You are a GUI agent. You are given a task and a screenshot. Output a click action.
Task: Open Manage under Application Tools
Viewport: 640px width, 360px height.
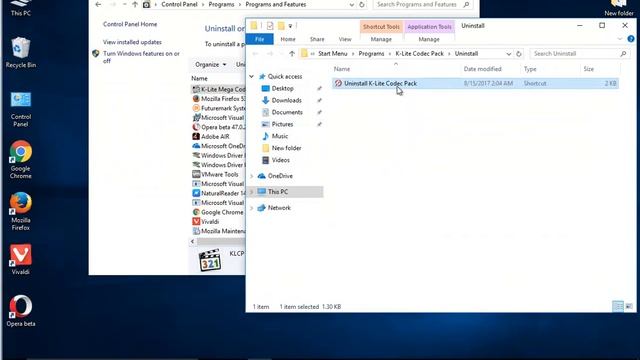(429, 39)
